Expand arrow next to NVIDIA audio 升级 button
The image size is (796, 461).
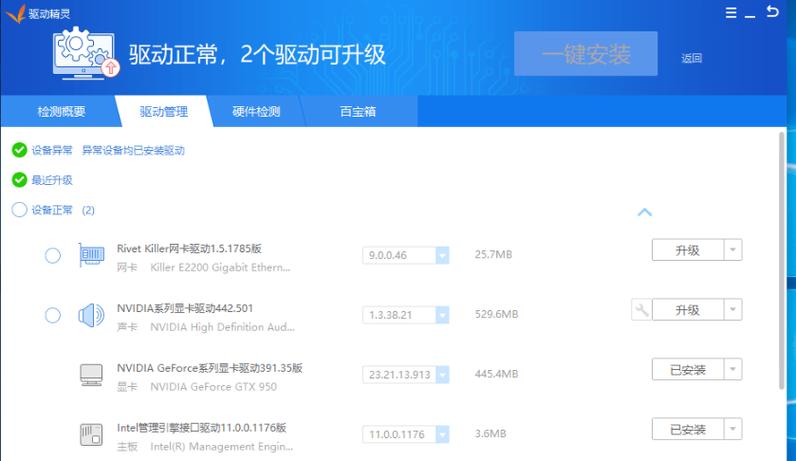tap(733, 310)
